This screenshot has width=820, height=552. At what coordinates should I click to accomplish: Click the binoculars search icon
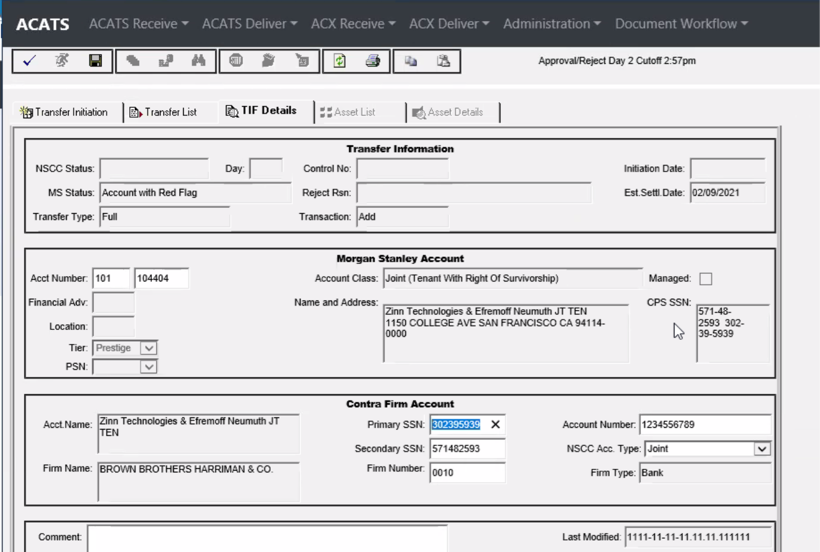(198, 61)
